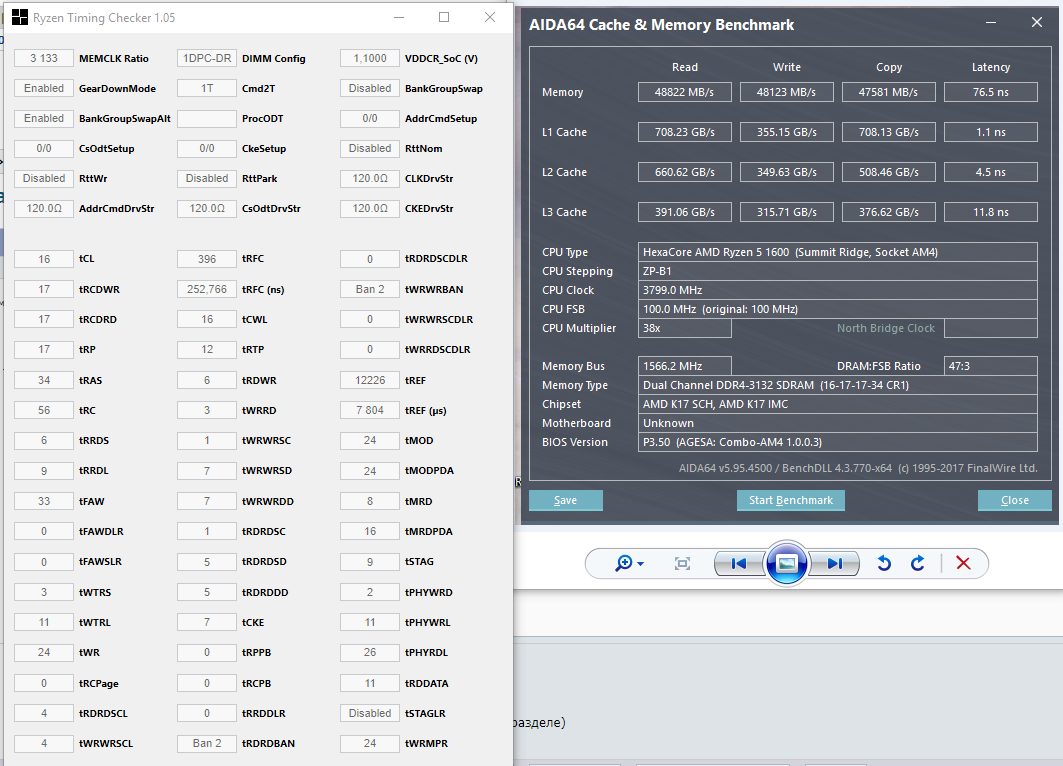The image size is (1063, 766).
Task: Click CPU Clock 3799.0 MHz field
Action: tap(837, 290)
